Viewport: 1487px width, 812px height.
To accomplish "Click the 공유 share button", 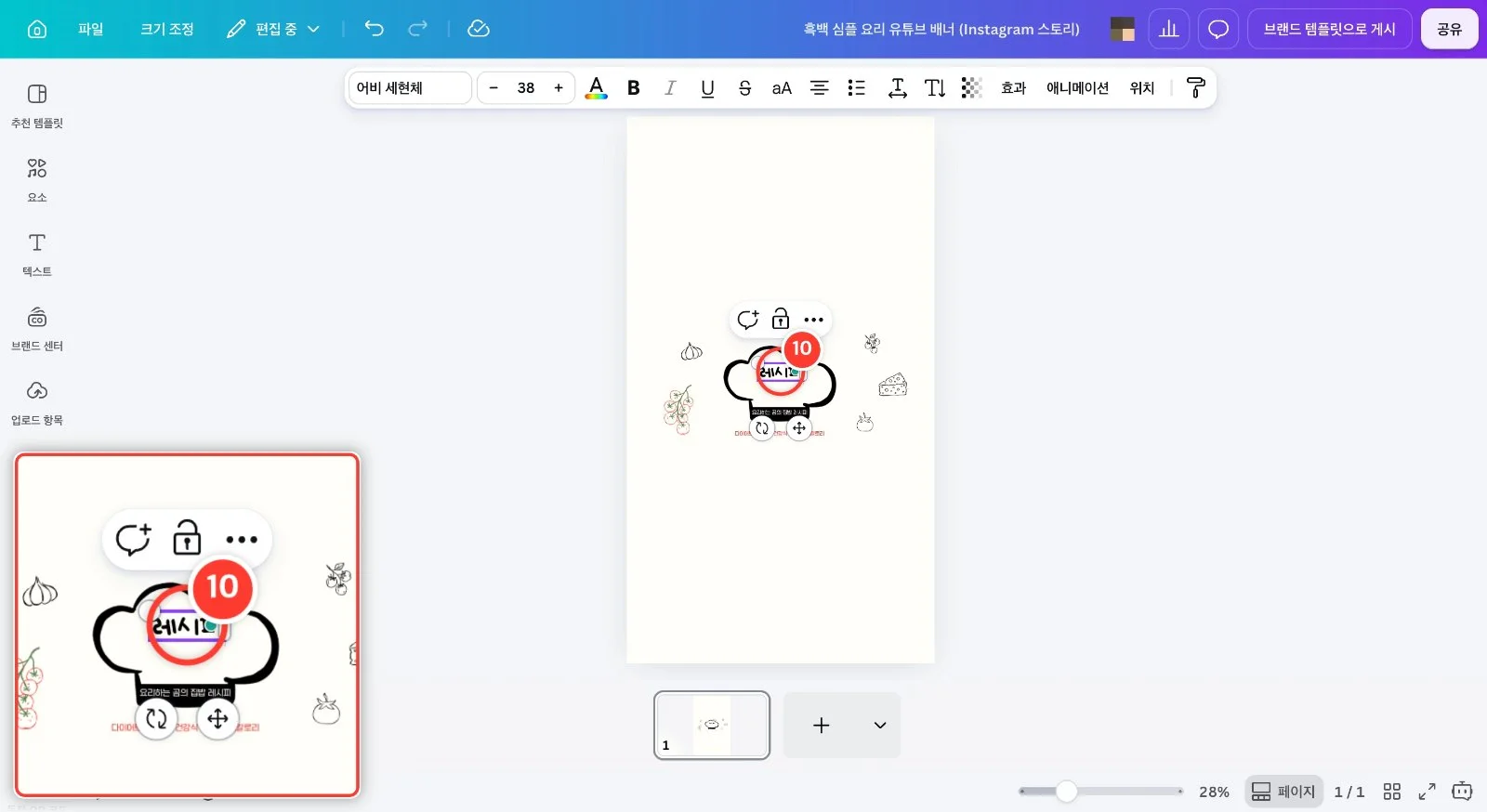I will [x=1449, y=29].
